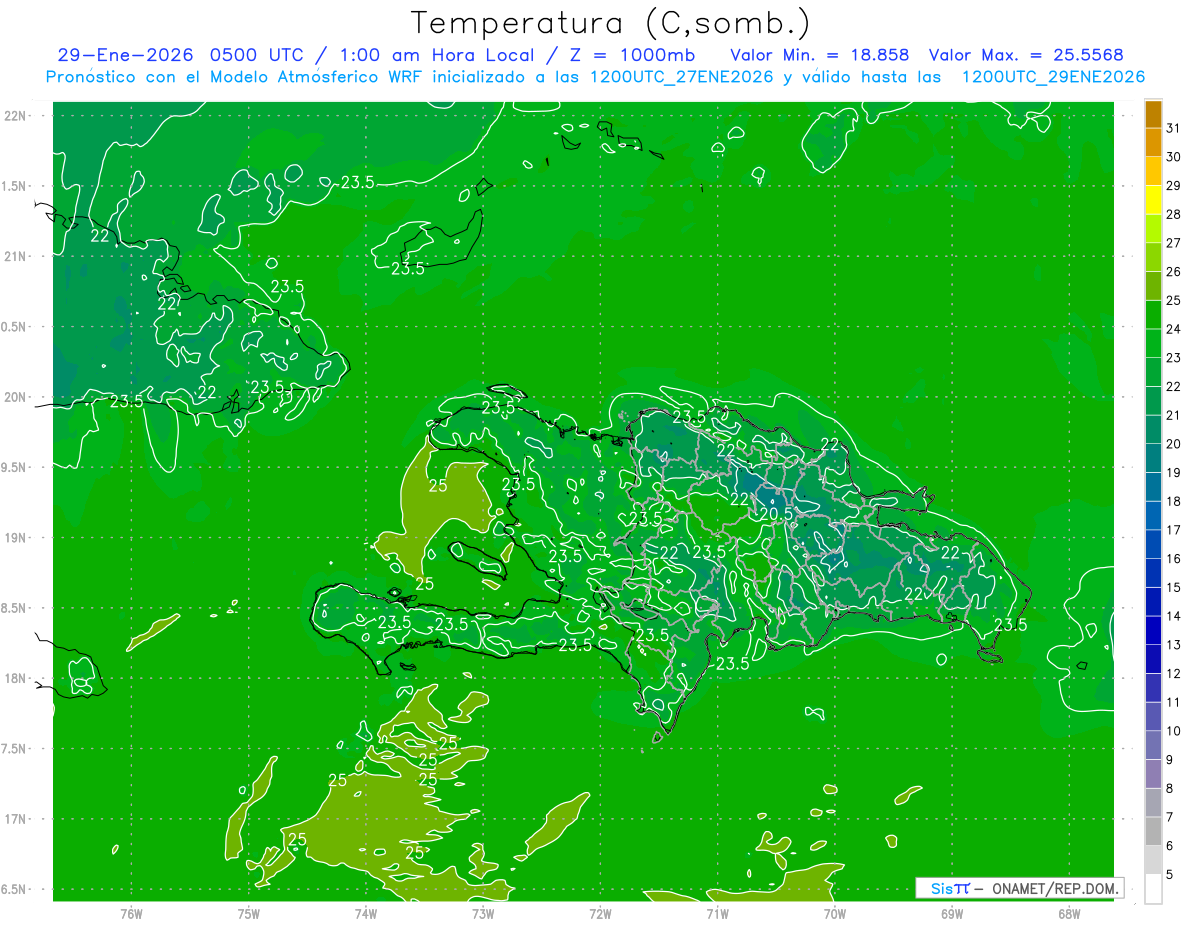Click the colorbar label 15
The image size is (1200, 927).
(1174, 588)
